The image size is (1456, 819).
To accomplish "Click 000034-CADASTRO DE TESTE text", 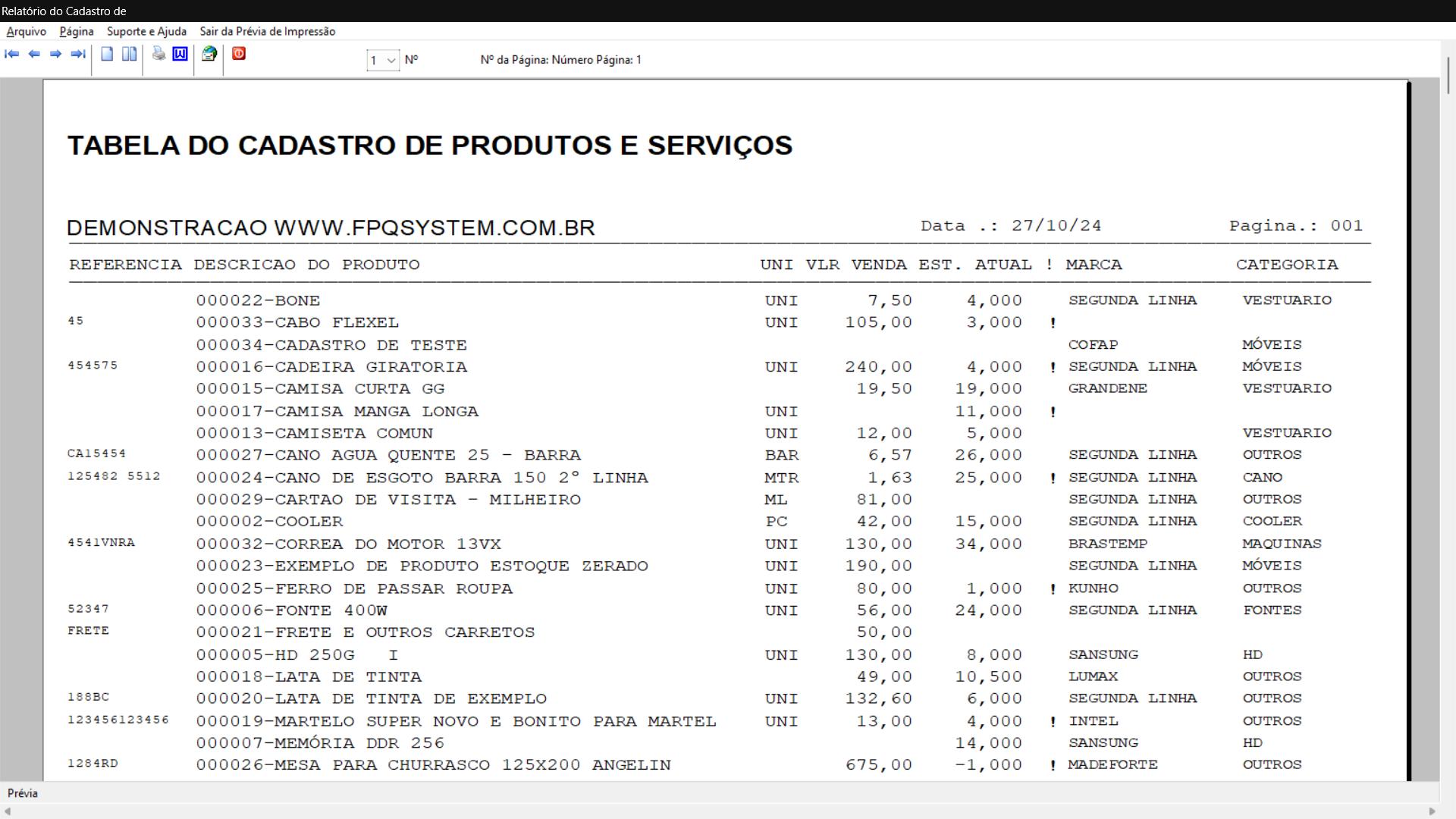I will 331,345.
